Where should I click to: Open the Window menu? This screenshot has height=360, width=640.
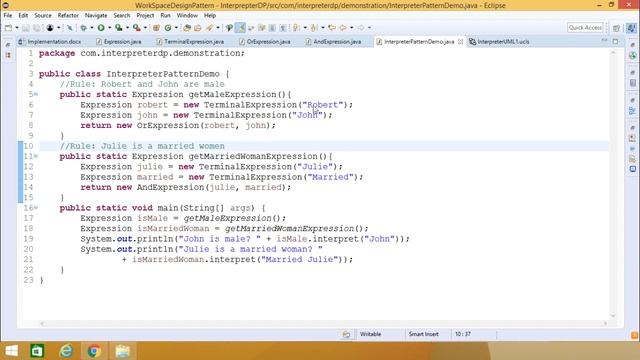pos(187,16)
